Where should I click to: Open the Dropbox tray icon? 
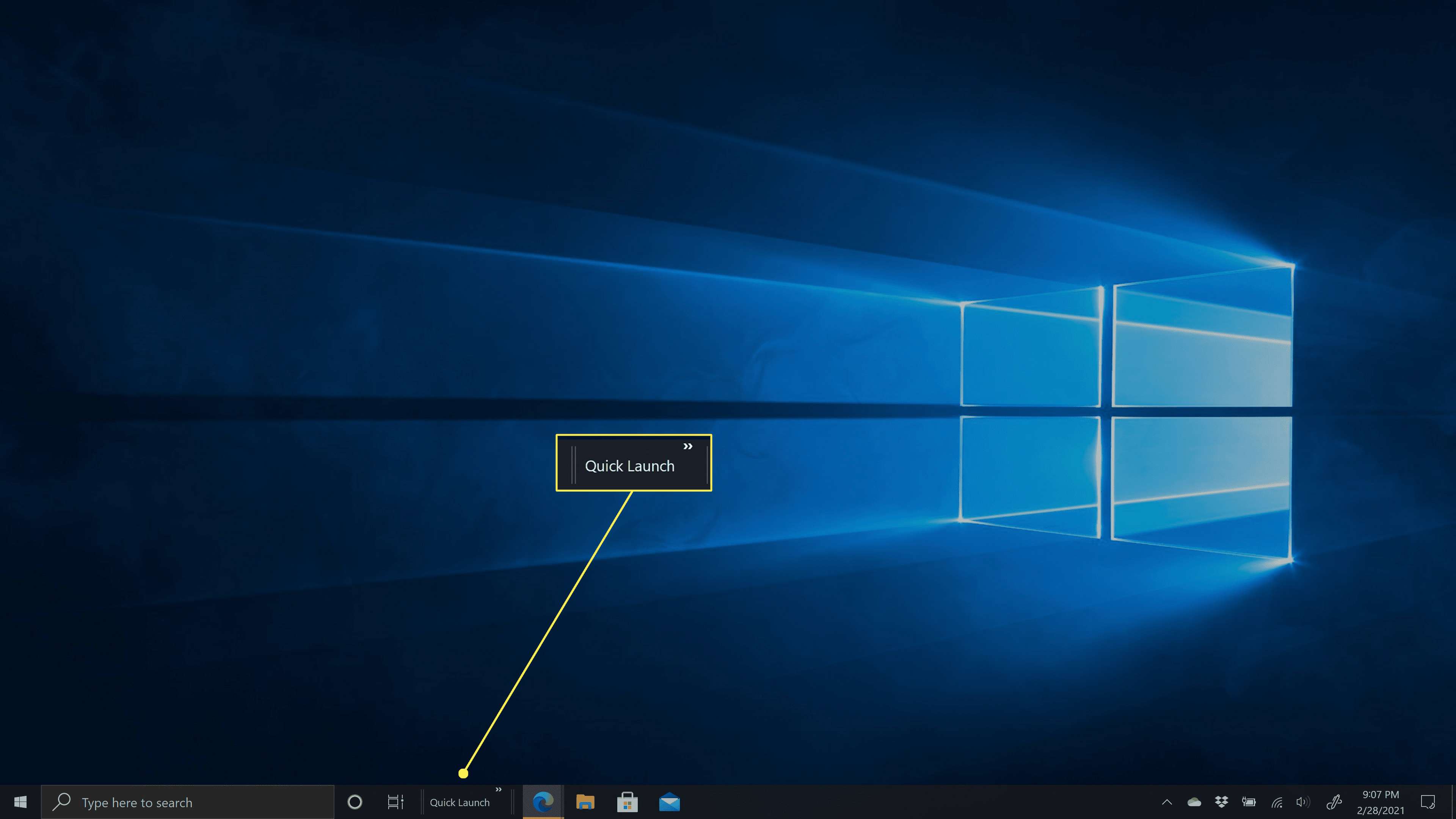1221,802
